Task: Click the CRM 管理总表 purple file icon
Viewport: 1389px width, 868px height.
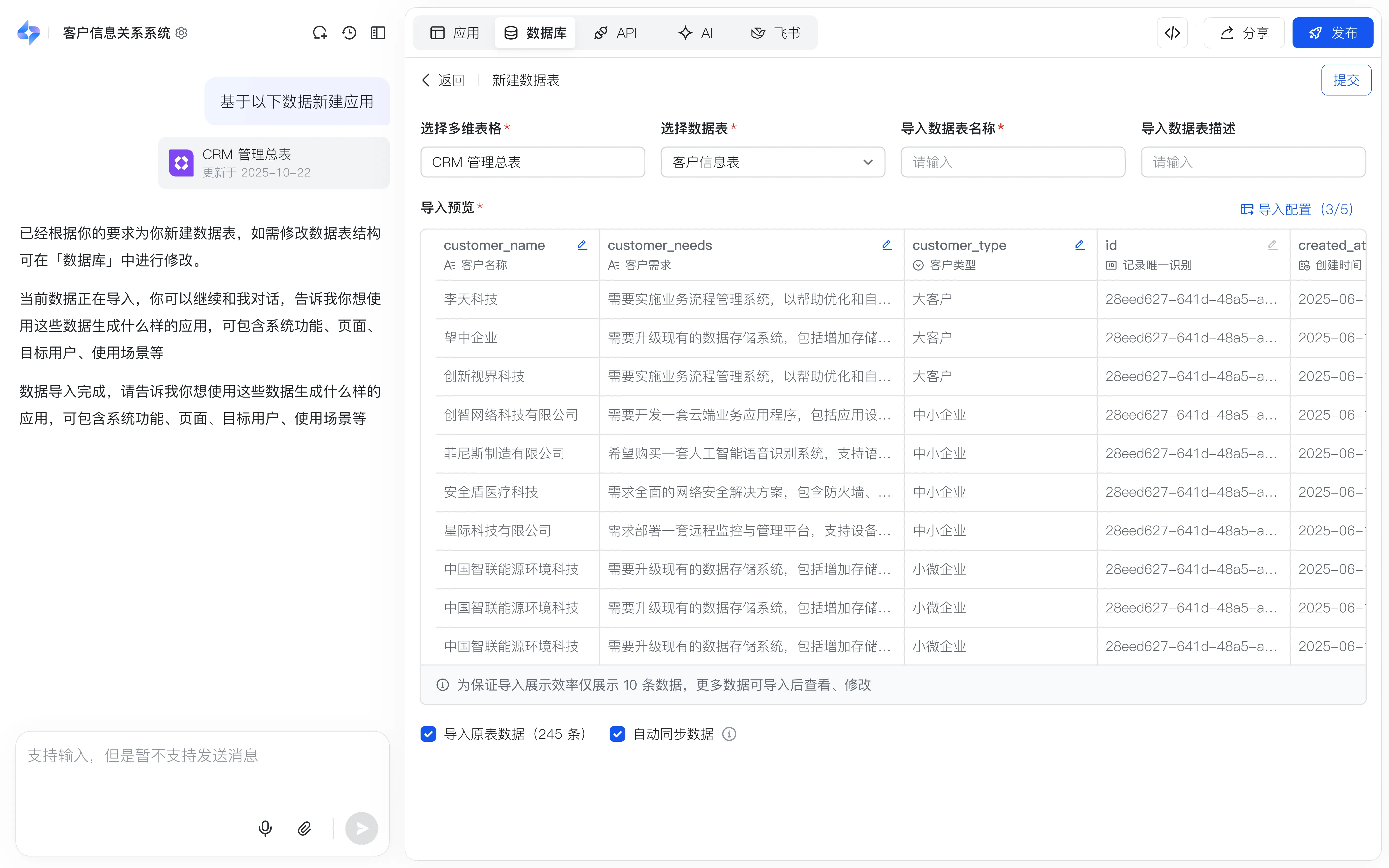Action: tap(181, 163)
